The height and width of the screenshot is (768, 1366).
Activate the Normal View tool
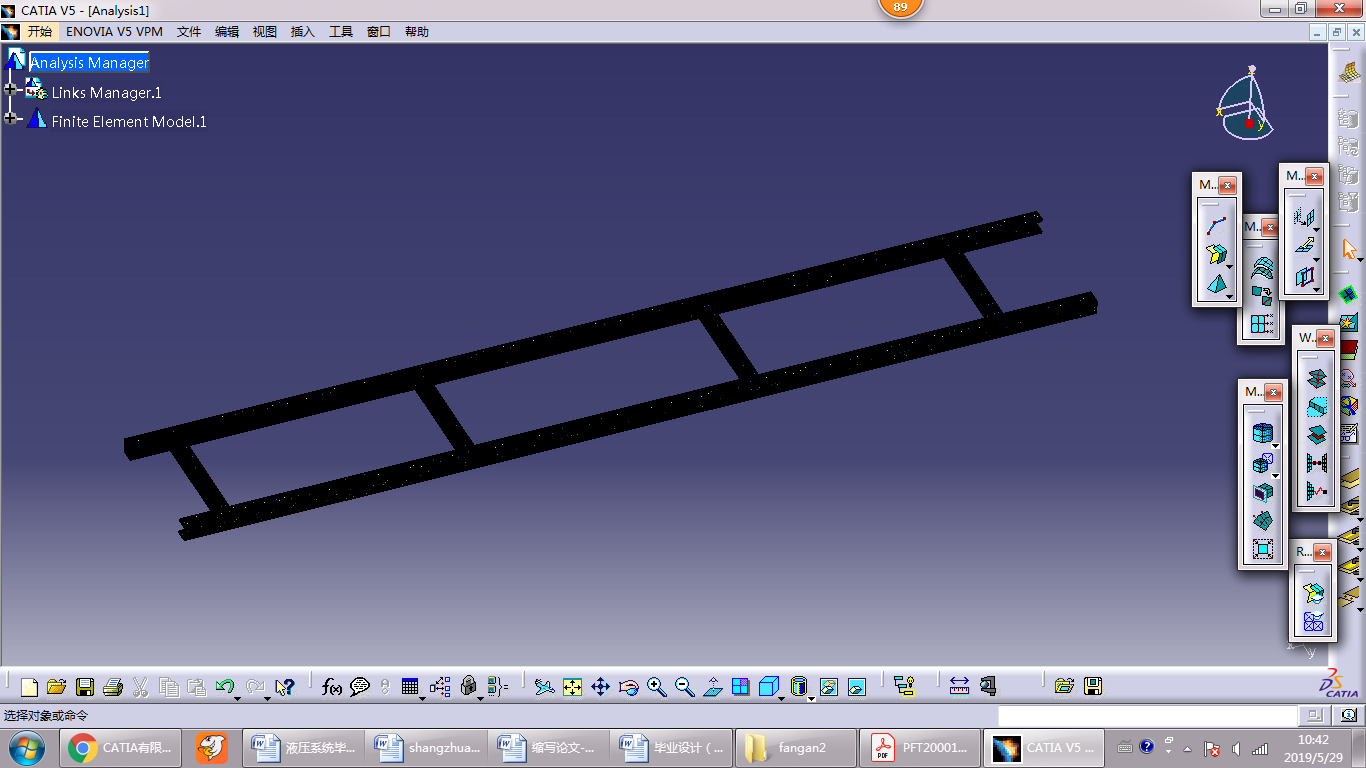(712, 687)
